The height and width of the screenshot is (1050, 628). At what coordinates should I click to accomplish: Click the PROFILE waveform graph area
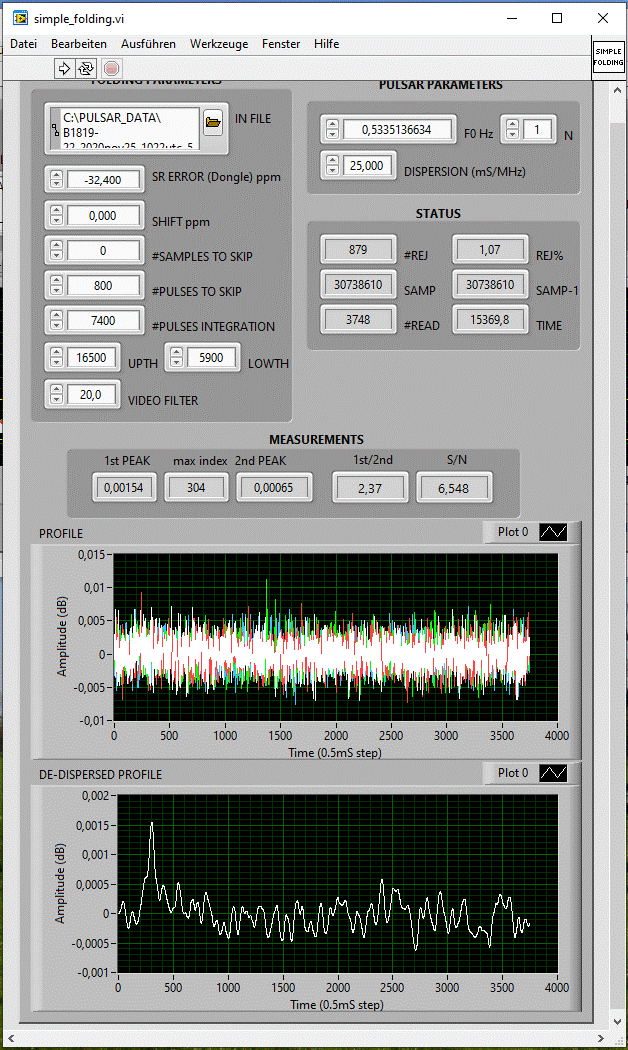coord(335,637)
